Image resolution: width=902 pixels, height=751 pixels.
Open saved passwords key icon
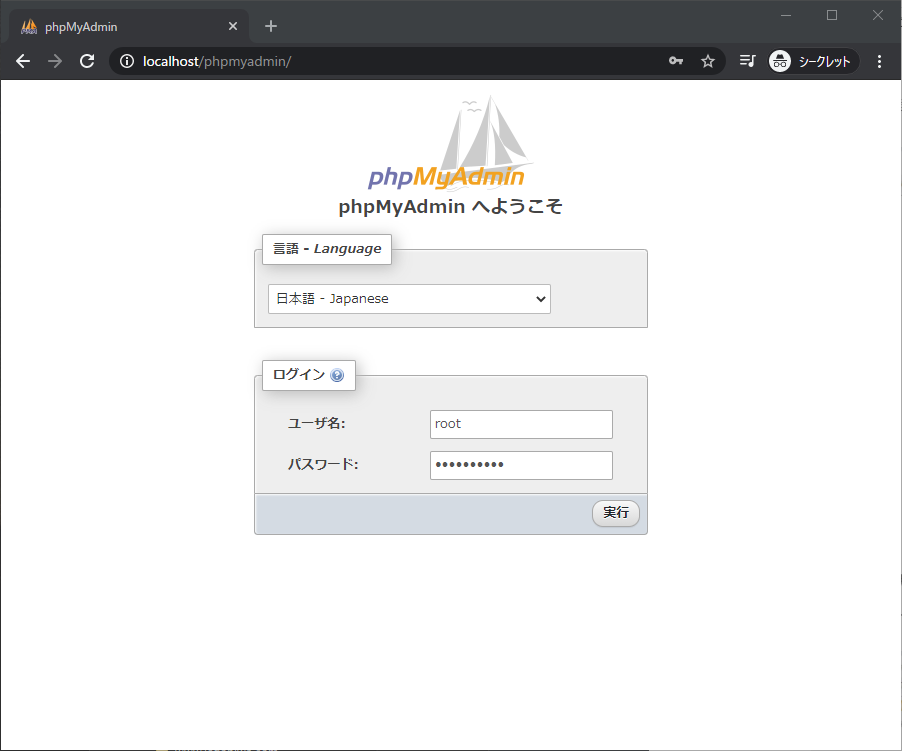click(x=676, y=61)
